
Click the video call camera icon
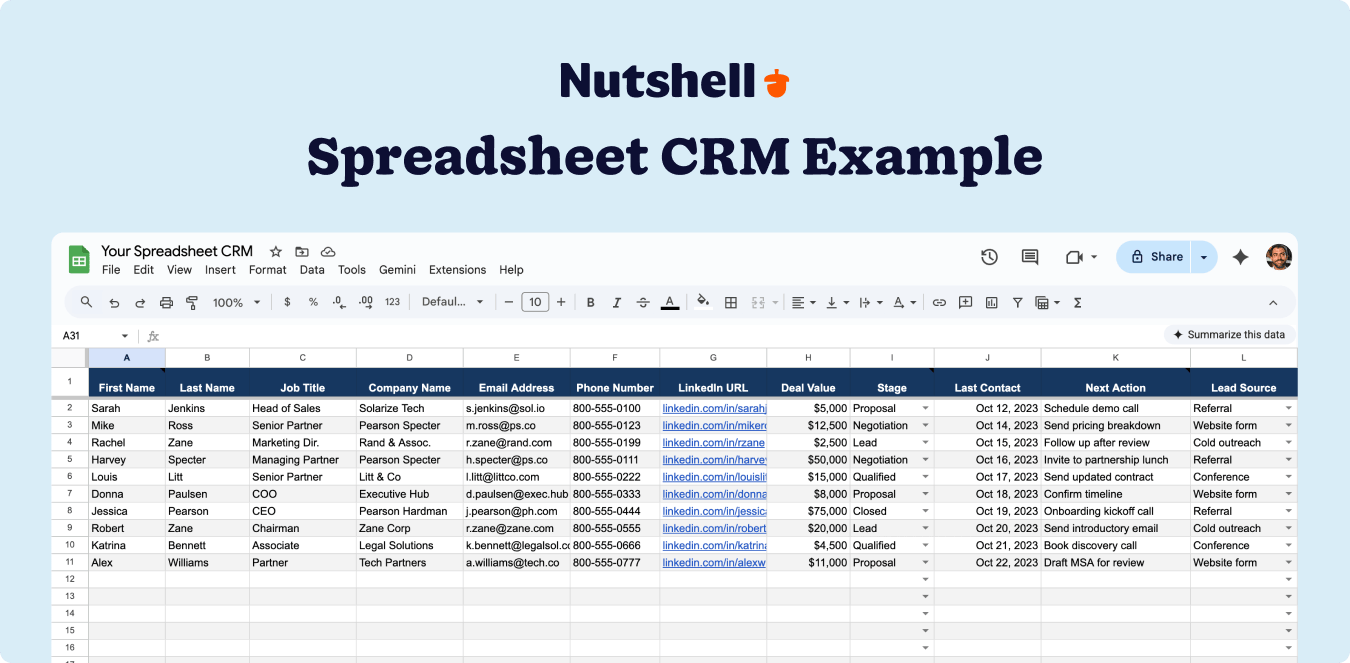click(1075, 257)
